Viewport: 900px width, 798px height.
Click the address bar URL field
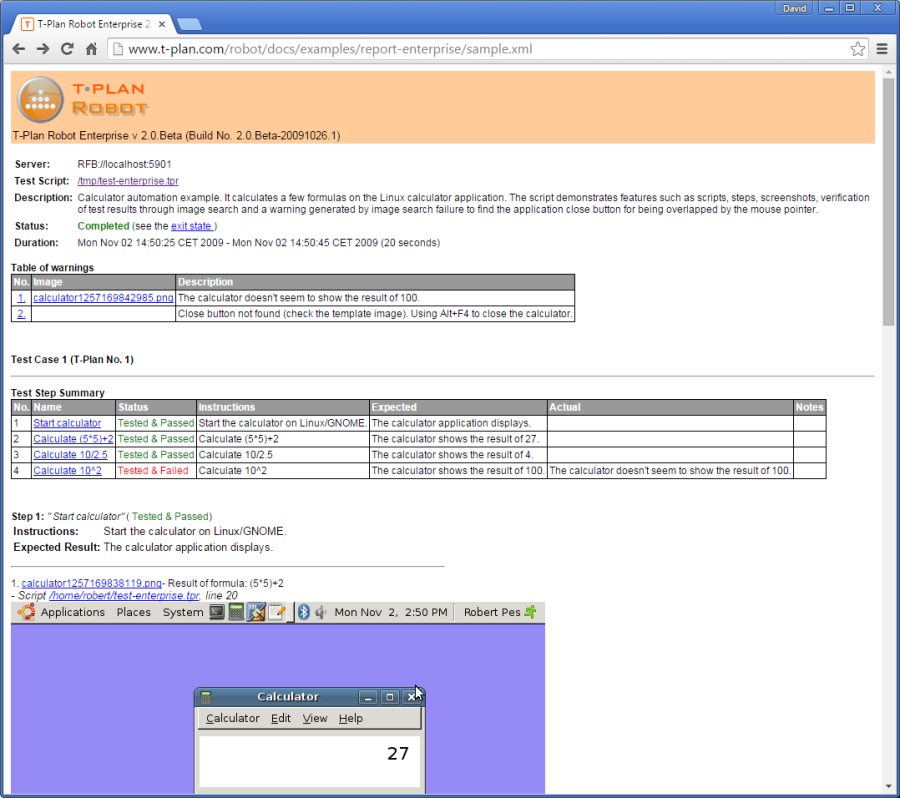click(x=480, y=48)
